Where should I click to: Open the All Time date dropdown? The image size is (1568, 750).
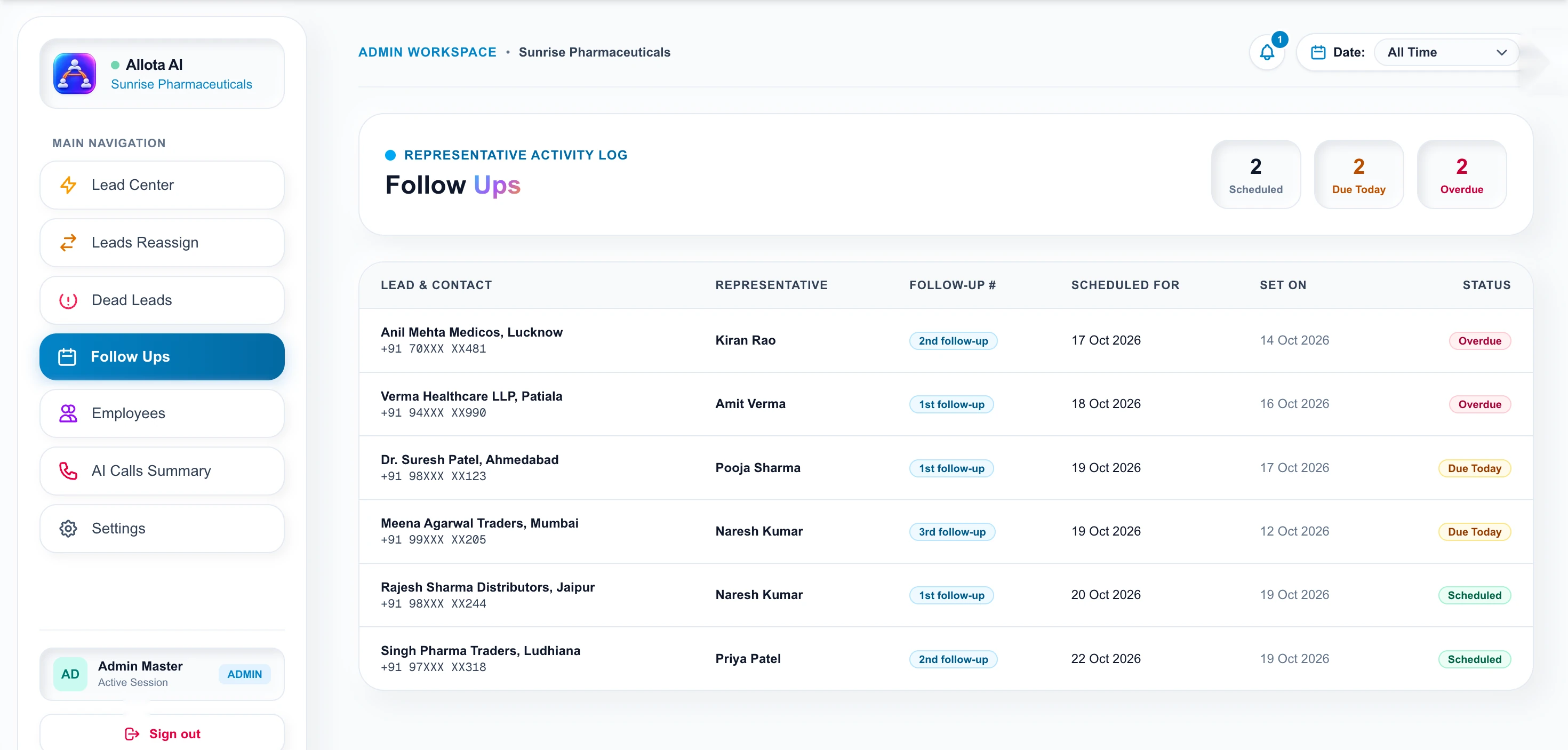pos(1446,52)
